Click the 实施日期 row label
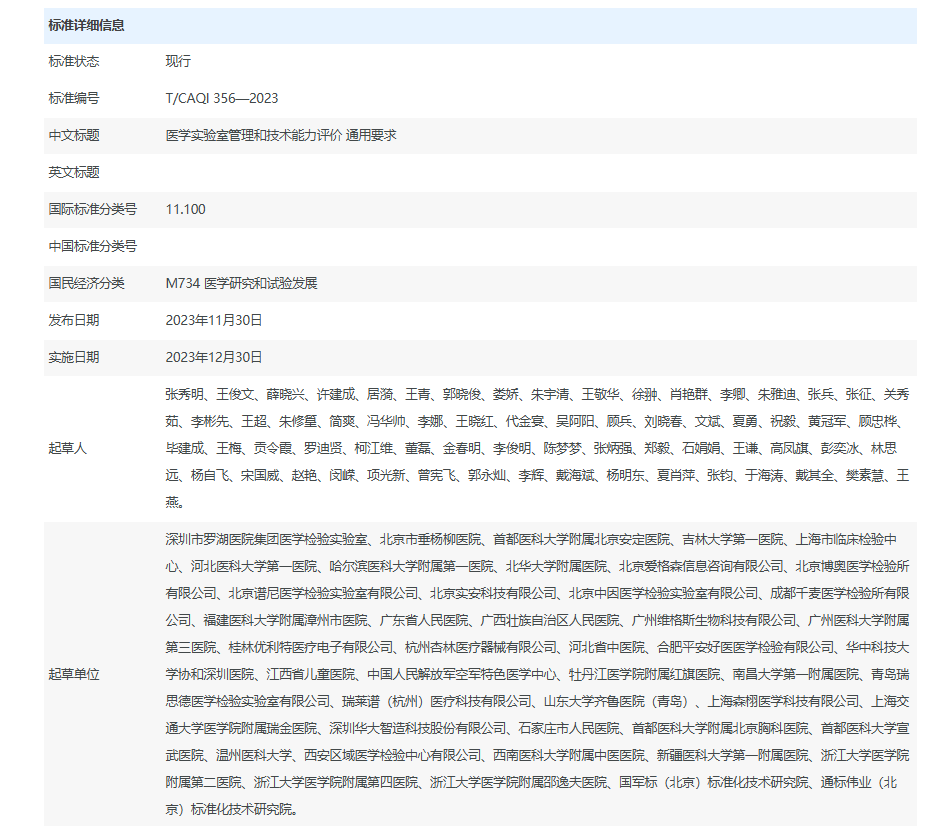 pos(74,357)
